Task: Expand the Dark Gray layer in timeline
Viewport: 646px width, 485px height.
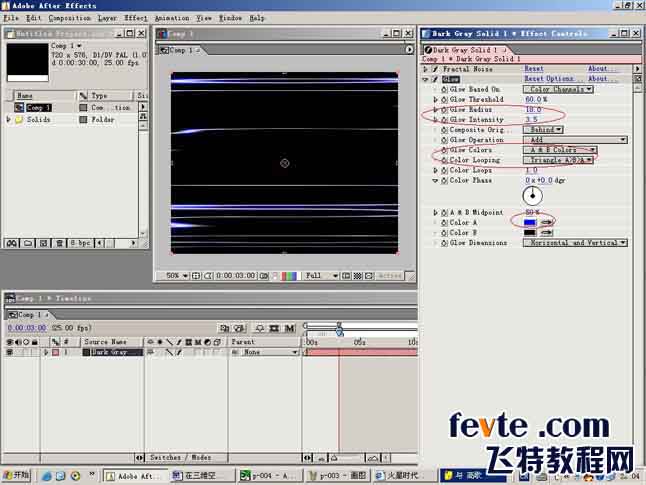Action: 46,352
